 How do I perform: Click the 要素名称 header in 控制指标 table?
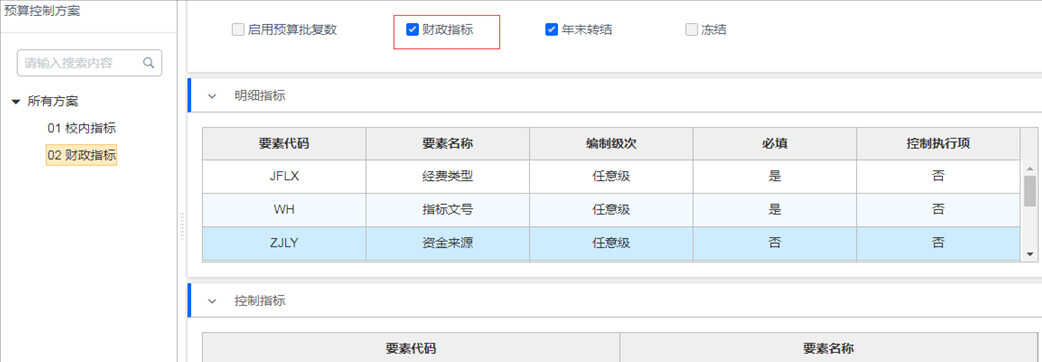pos(828,348)
